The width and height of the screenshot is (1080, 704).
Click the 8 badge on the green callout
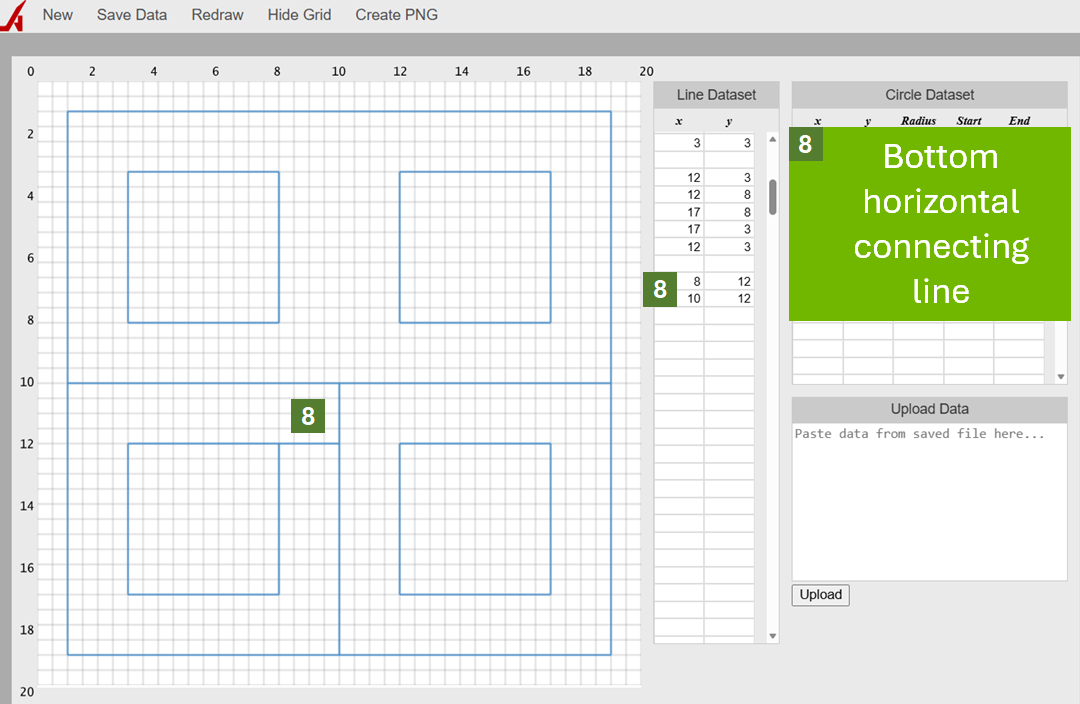point(805,144)
